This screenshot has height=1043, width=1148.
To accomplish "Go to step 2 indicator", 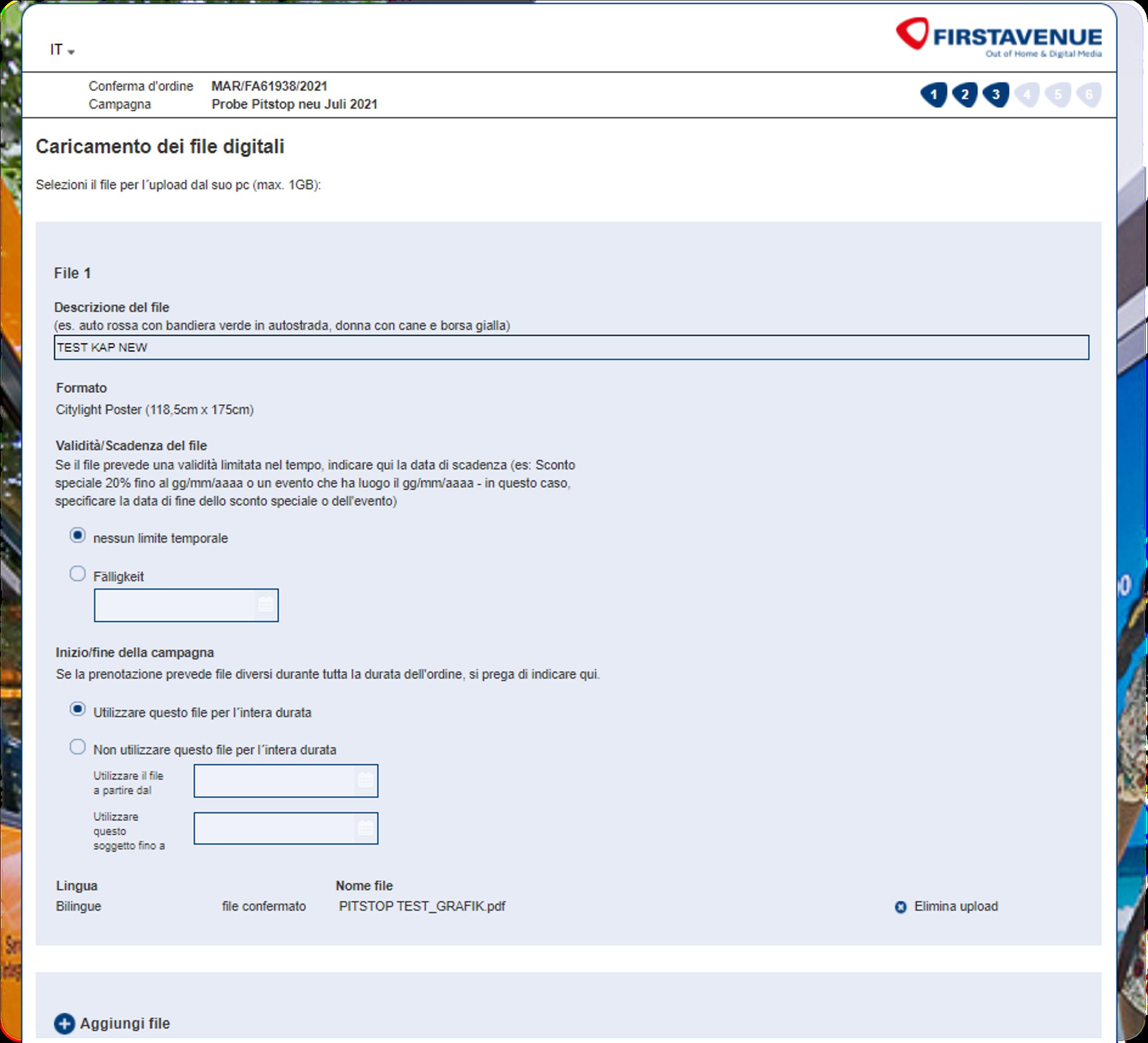I will 965,94.
